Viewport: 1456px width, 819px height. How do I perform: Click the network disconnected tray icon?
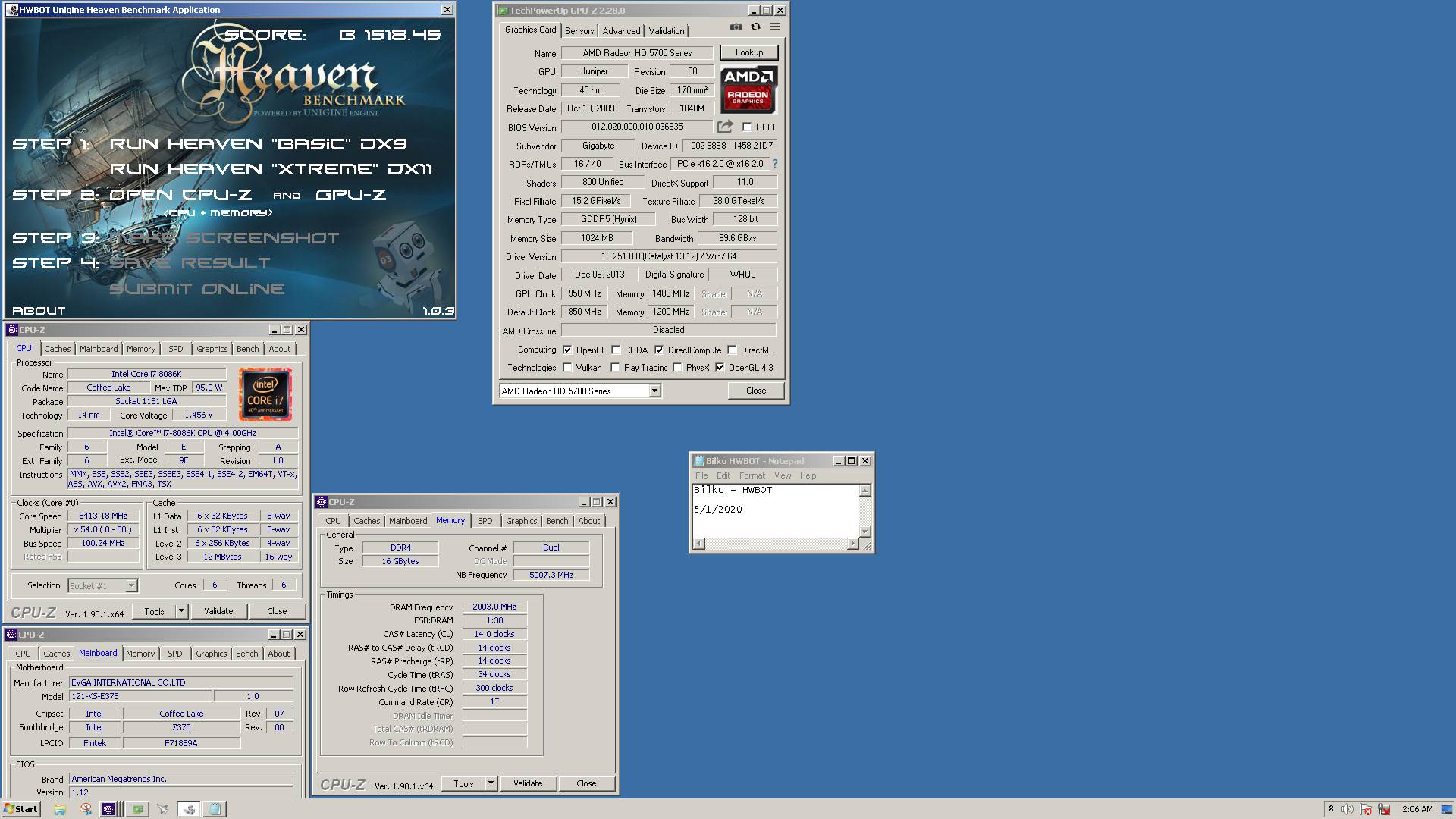tap(1384, 809)
